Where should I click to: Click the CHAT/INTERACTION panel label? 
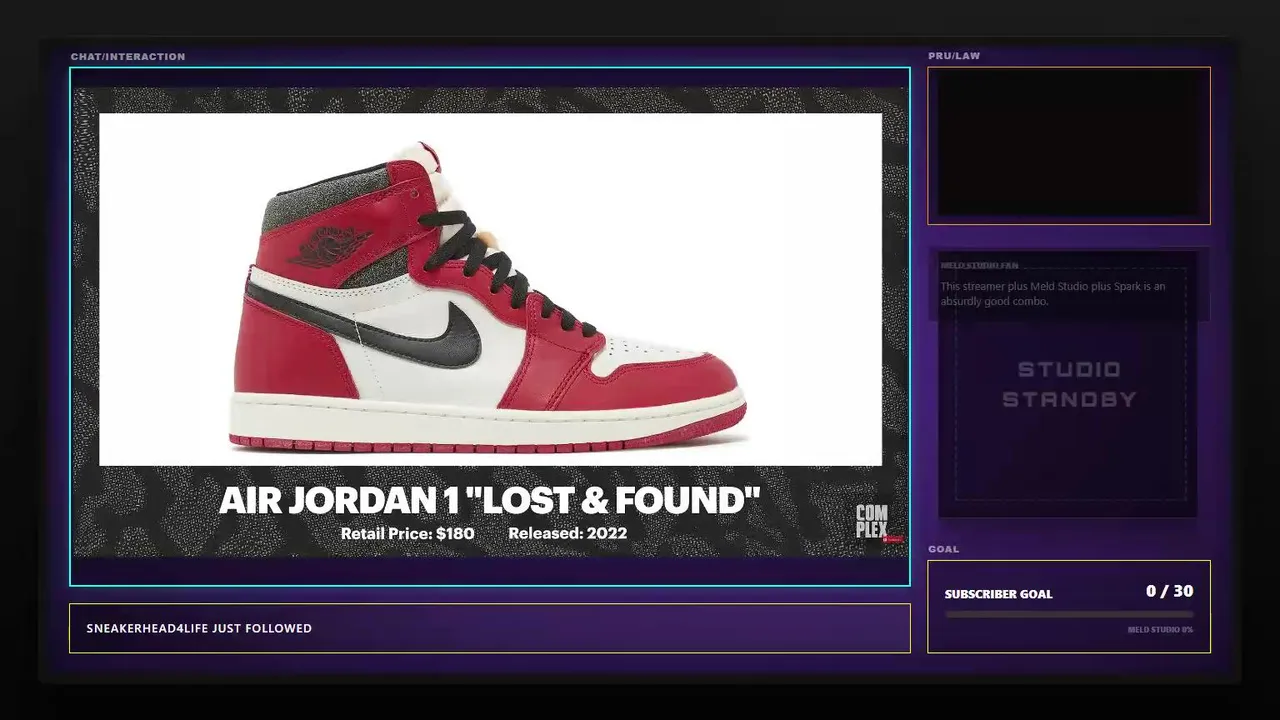[128, 57]
